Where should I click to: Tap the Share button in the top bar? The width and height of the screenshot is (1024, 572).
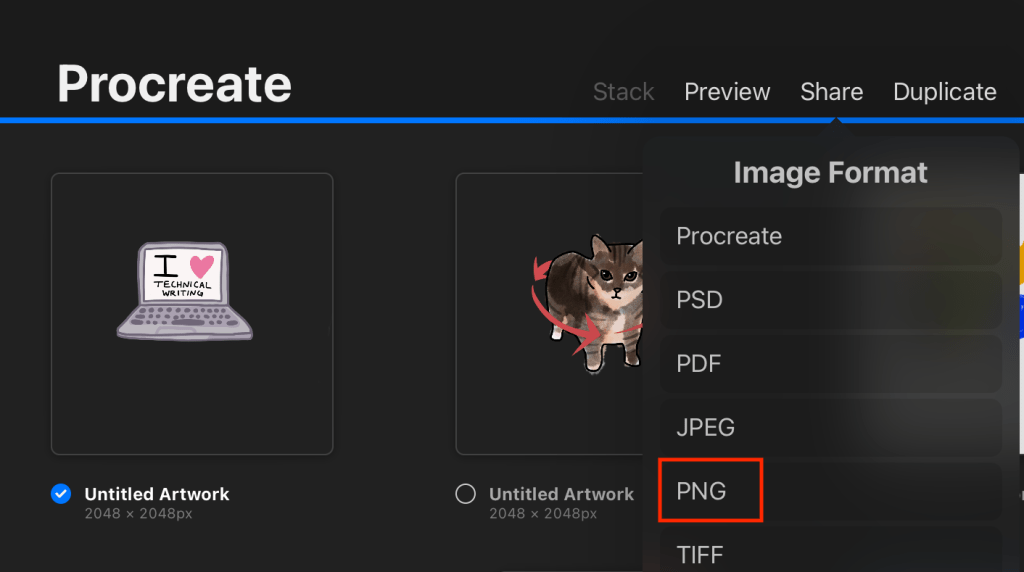(x=831, y=92)
